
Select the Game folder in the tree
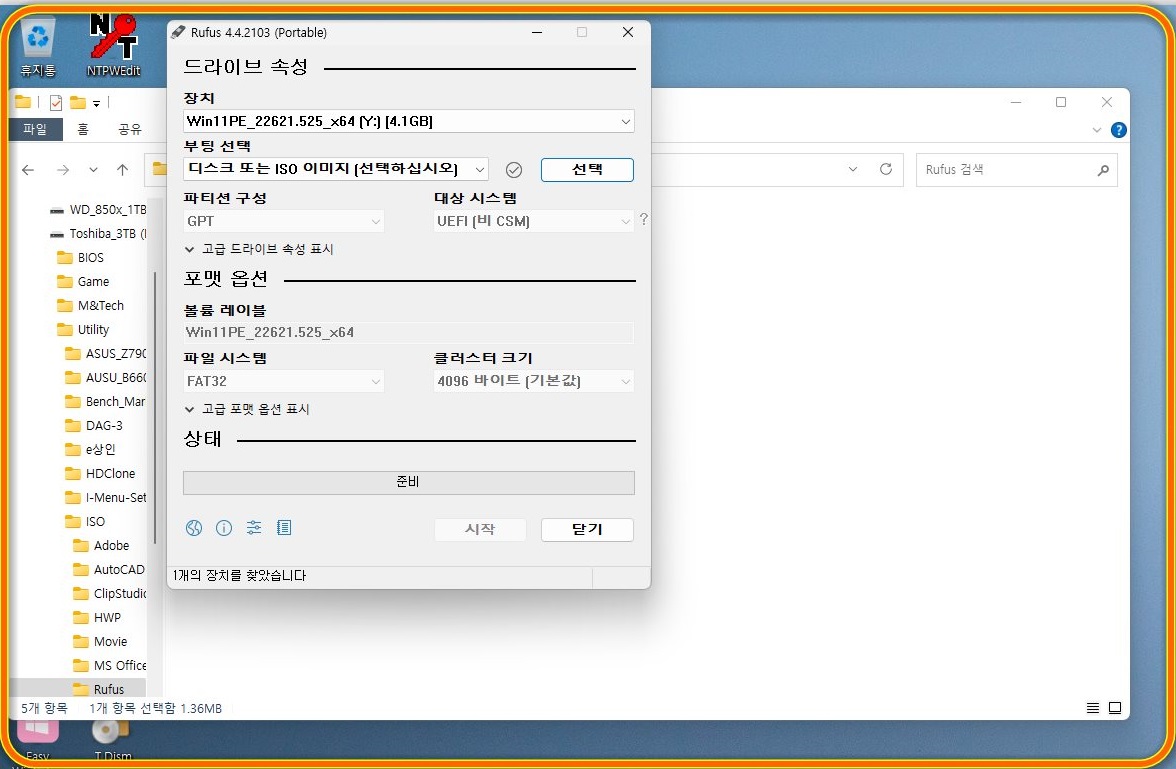click(84, 281)
